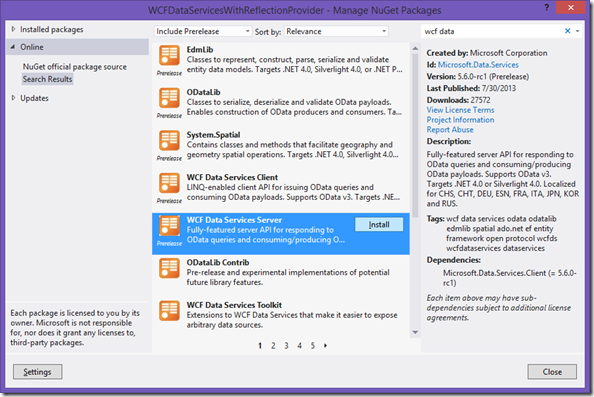
Task: Click current page number 1
Action: tap(260, 345)
